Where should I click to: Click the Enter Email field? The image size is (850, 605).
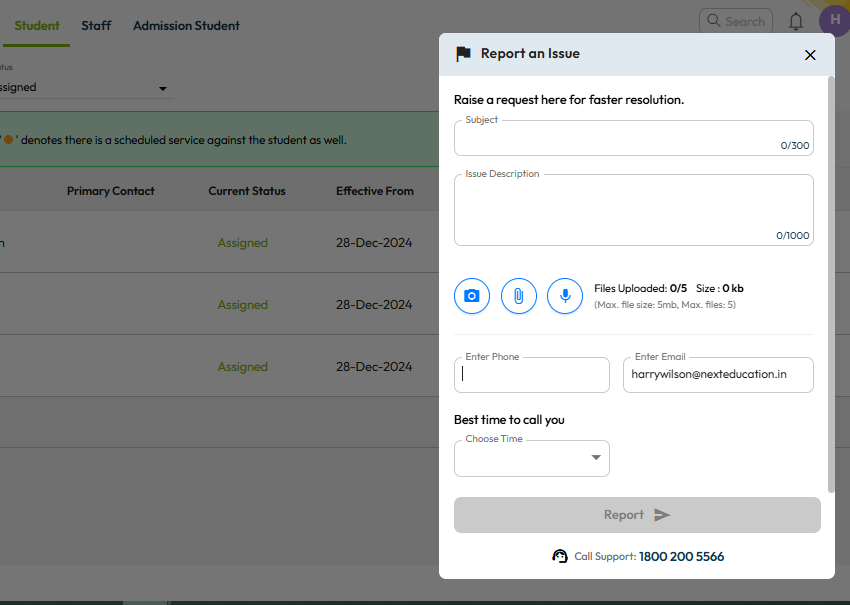point(718,375)
